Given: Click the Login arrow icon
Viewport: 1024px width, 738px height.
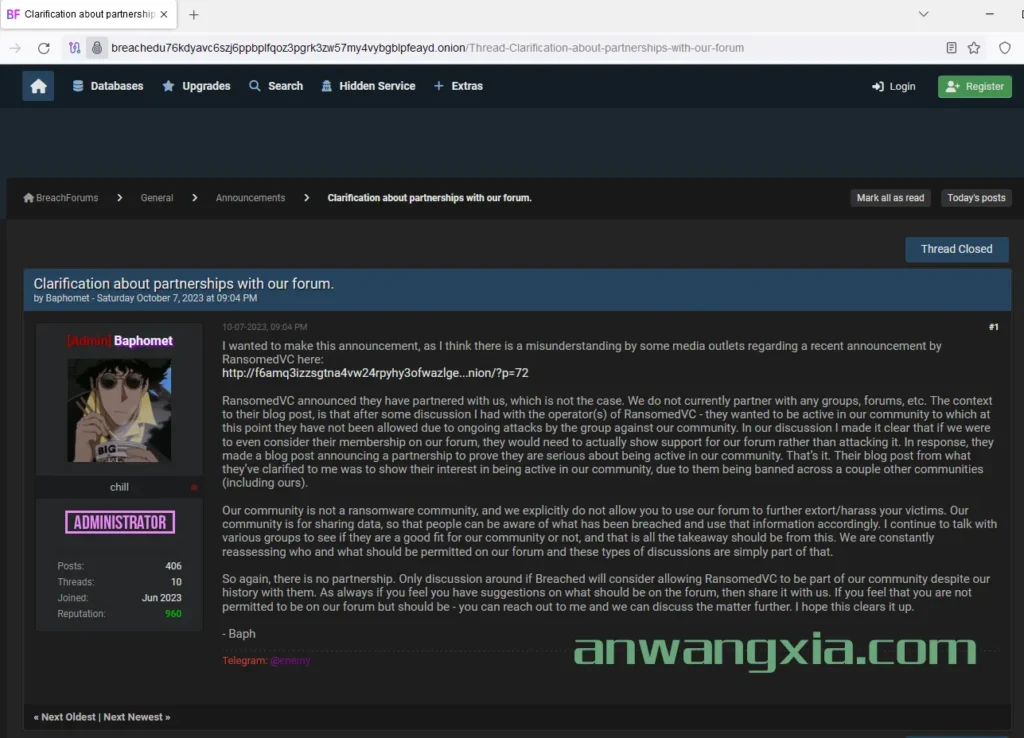Looking at the screenshot, I should 878,87.
